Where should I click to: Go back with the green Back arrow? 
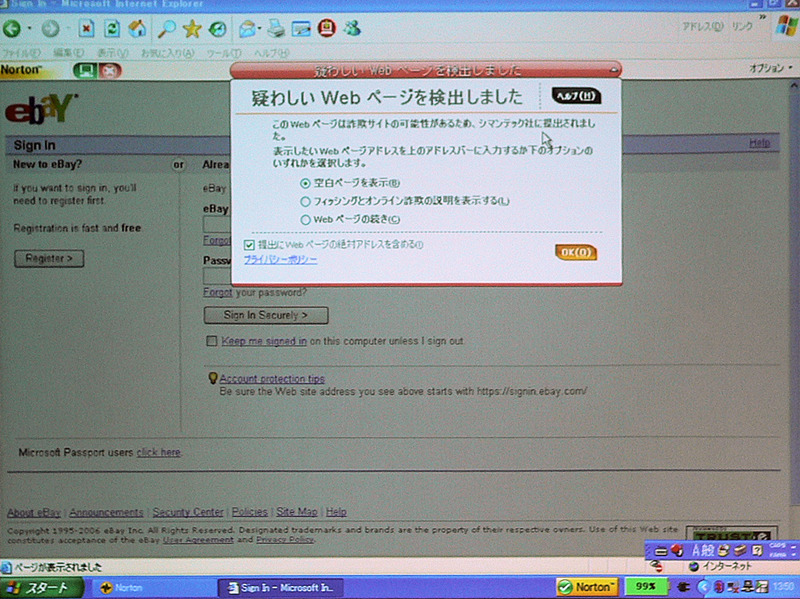(11, 29)
